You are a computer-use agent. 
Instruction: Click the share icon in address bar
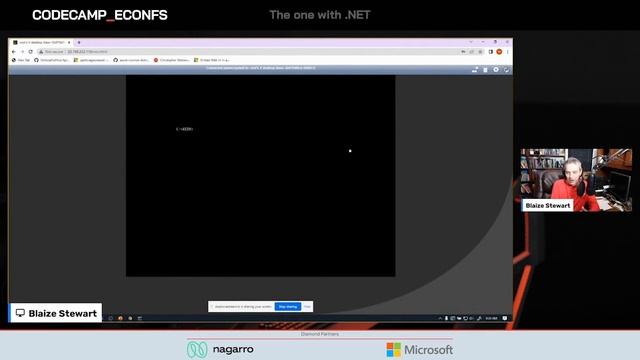[472, 52]
